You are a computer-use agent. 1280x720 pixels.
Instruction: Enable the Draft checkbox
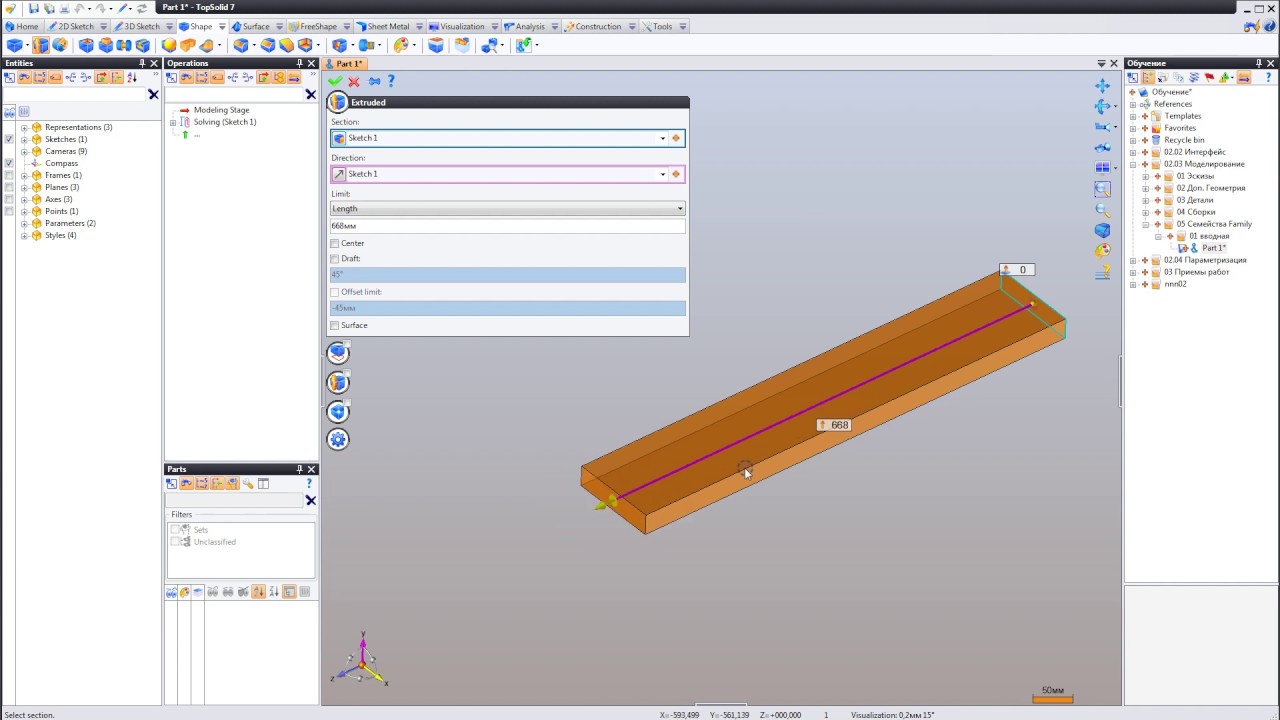tap(335, 259)
